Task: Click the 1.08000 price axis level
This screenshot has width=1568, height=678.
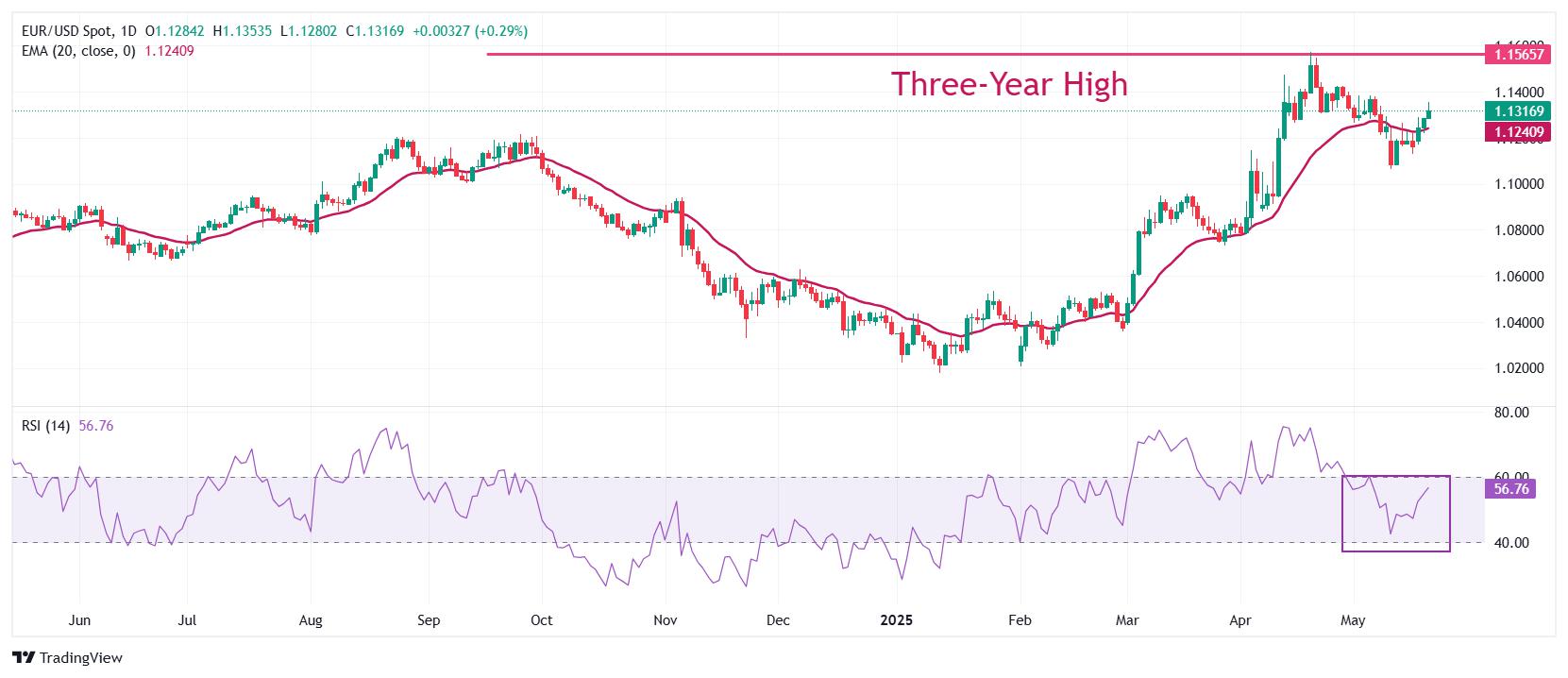Action: (1519, 230)
